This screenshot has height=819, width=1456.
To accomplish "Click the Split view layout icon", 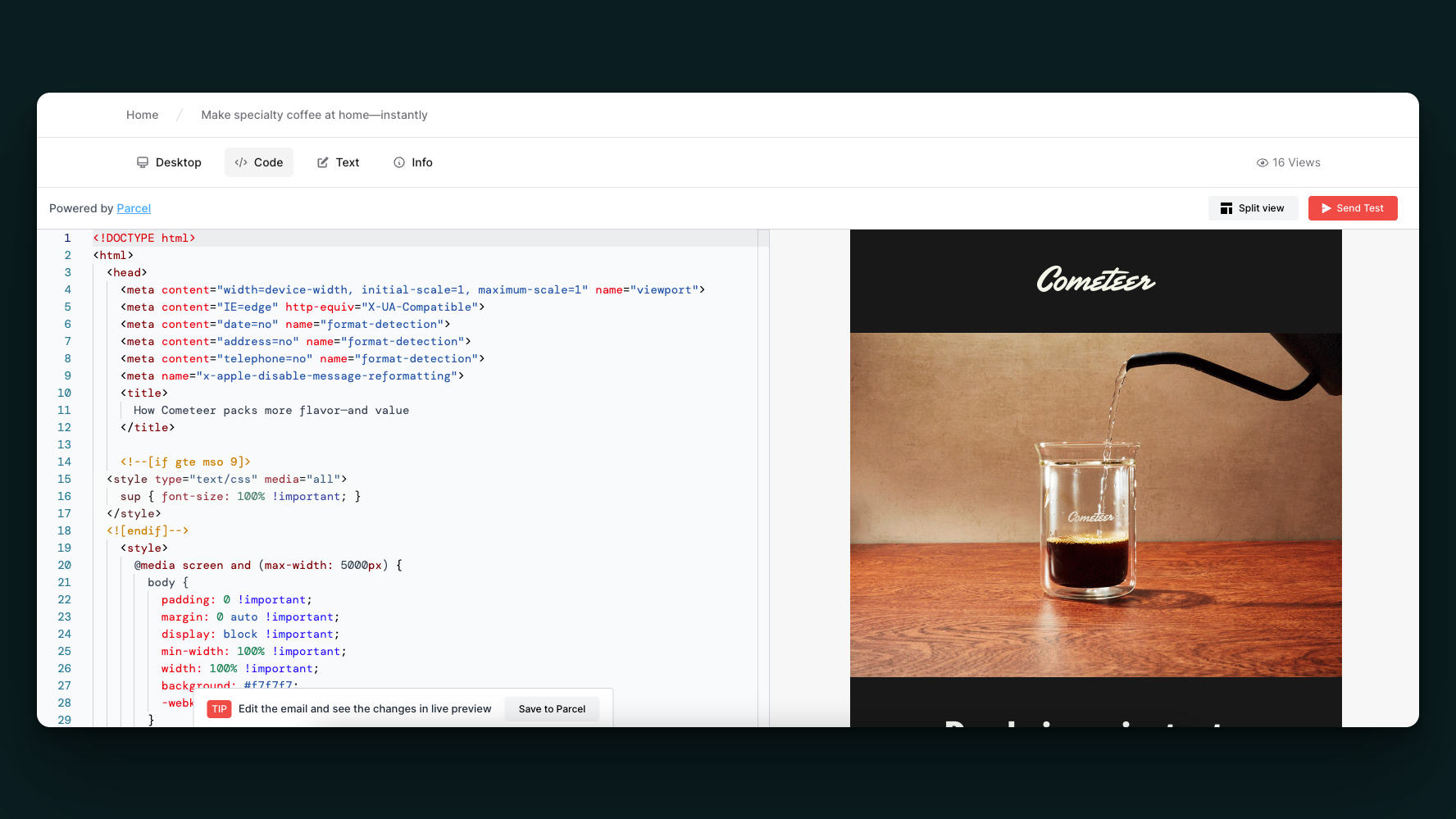I will 1226,208.
